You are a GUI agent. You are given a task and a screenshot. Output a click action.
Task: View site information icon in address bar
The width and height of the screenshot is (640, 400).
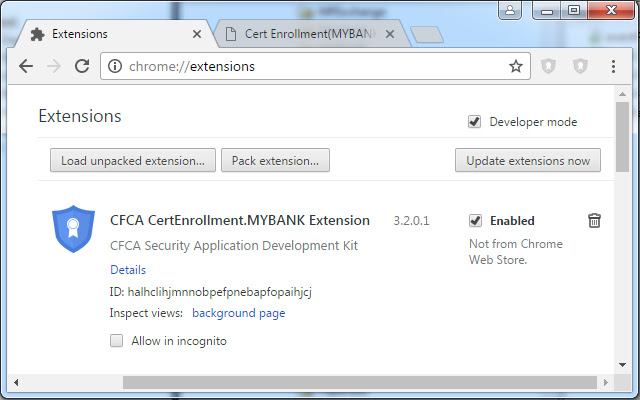pos(115,66)
